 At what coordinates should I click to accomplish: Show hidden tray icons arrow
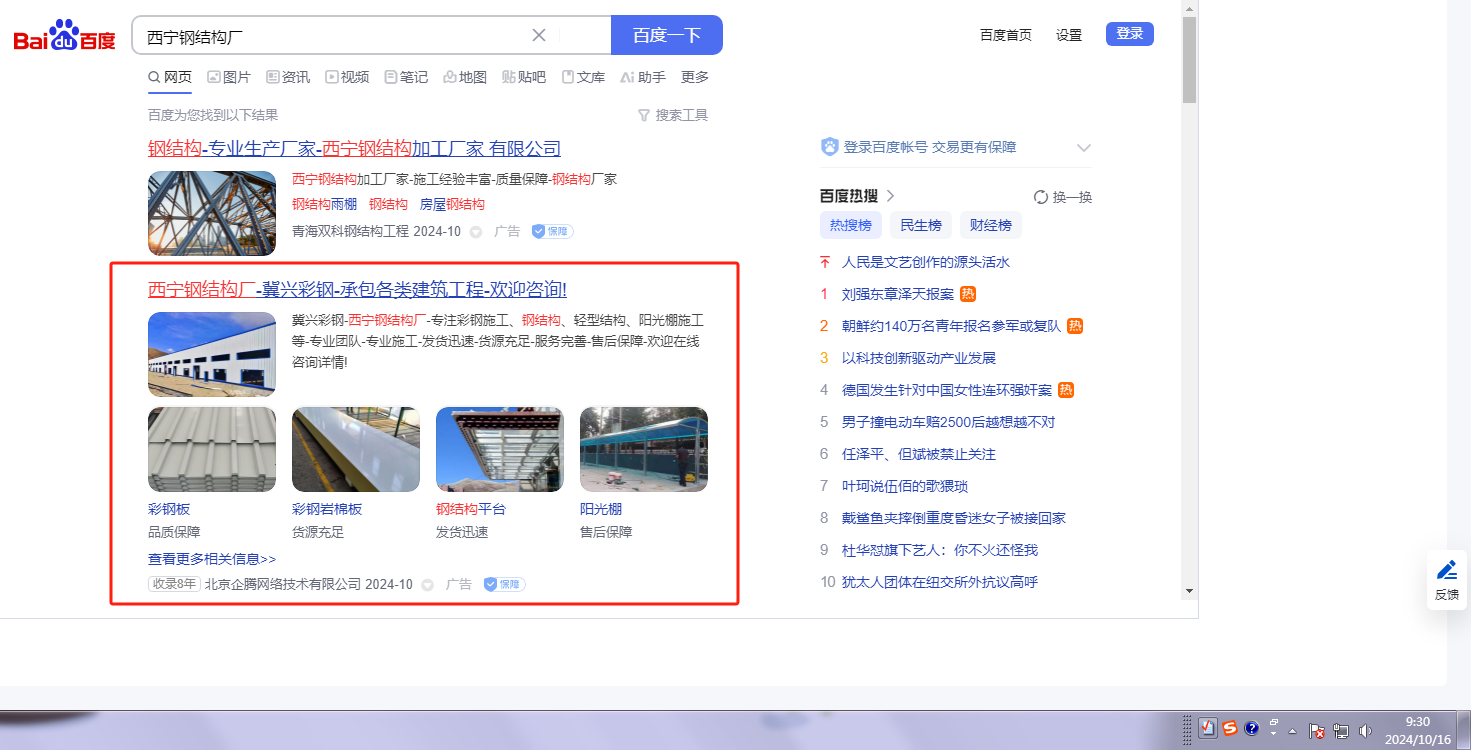click(1295, 731)
